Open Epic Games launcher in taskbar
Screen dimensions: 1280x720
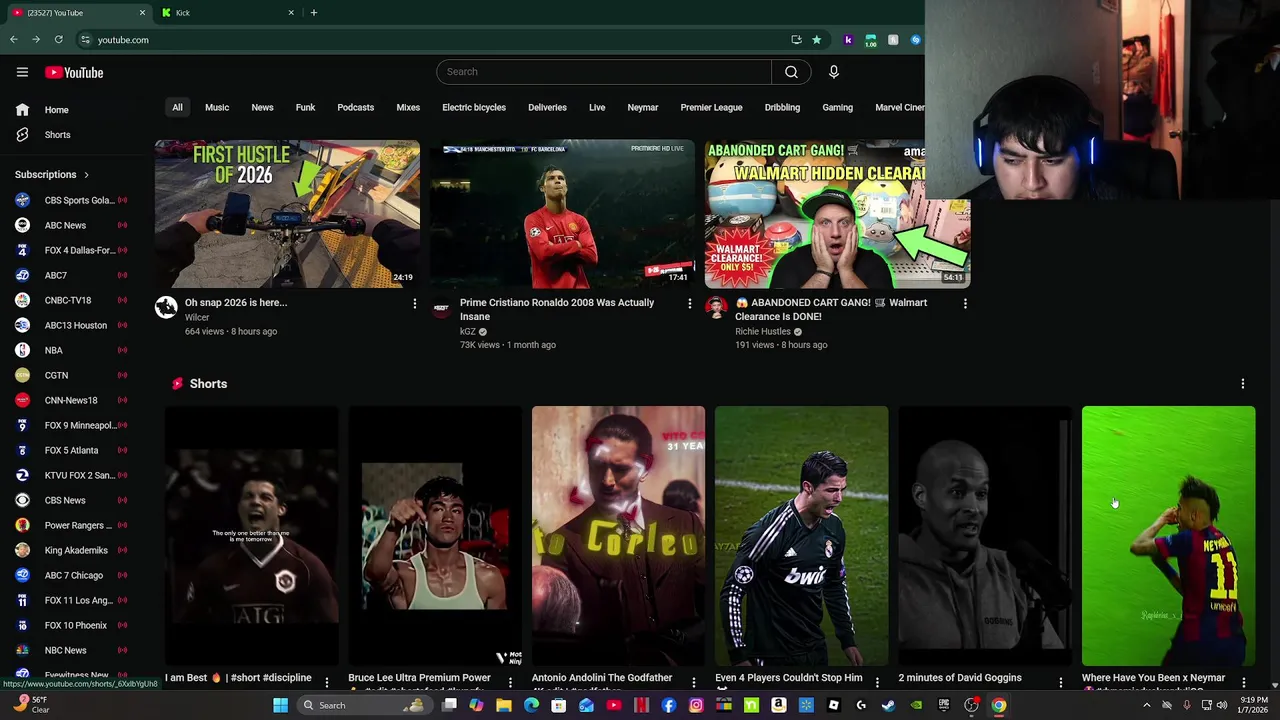click(x=943, y=705)
